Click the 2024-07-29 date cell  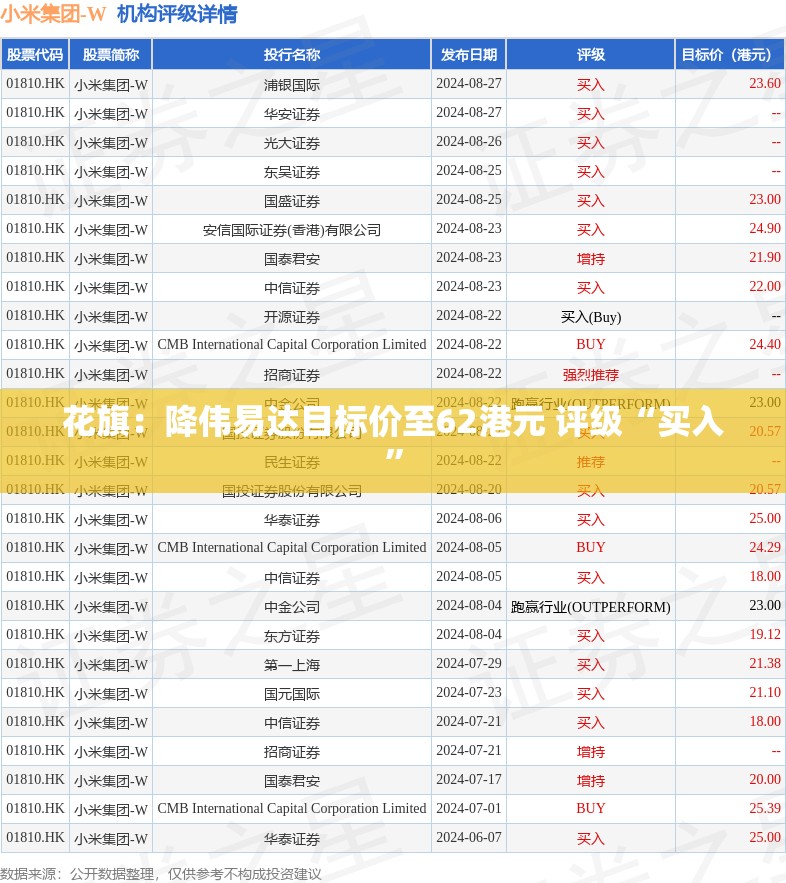pyautogui.click(x=468, y=663)
